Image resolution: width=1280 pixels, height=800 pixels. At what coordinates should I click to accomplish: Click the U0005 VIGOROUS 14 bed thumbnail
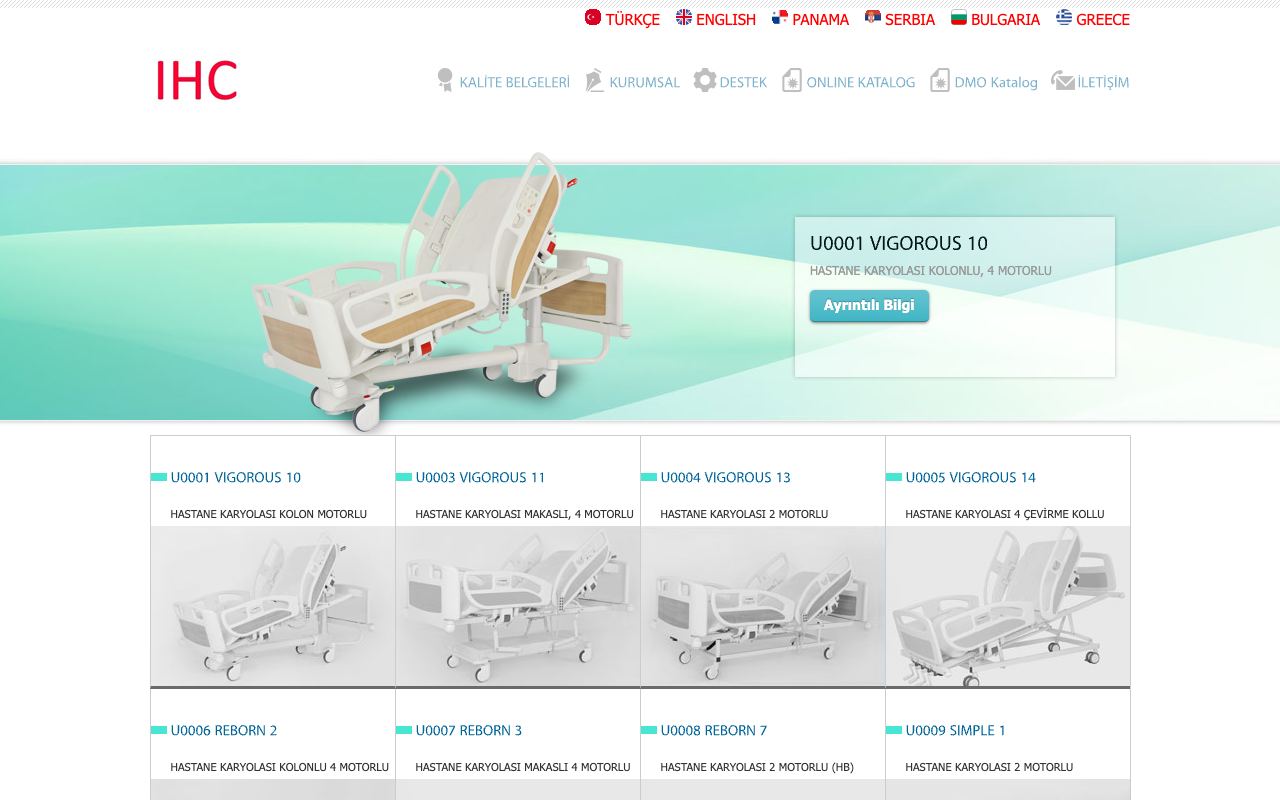(x=1008, y=606)
